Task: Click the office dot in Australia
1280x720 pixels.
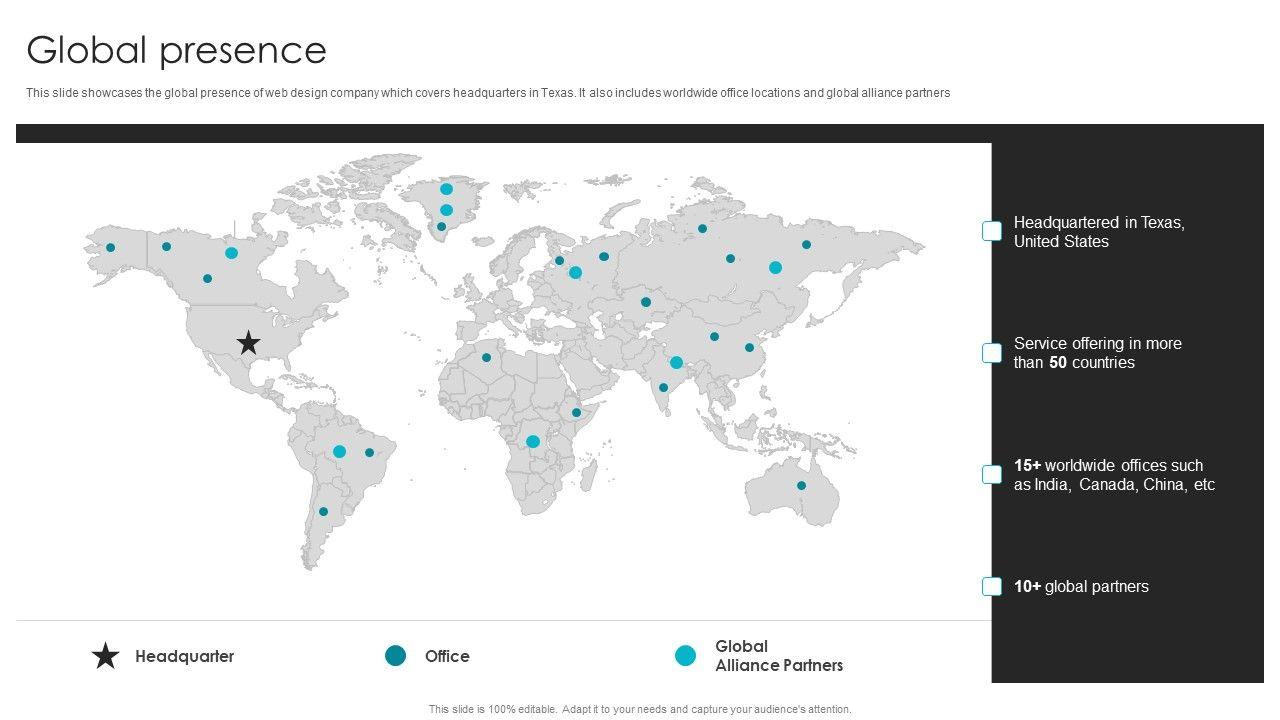Action: pos(801,486)
